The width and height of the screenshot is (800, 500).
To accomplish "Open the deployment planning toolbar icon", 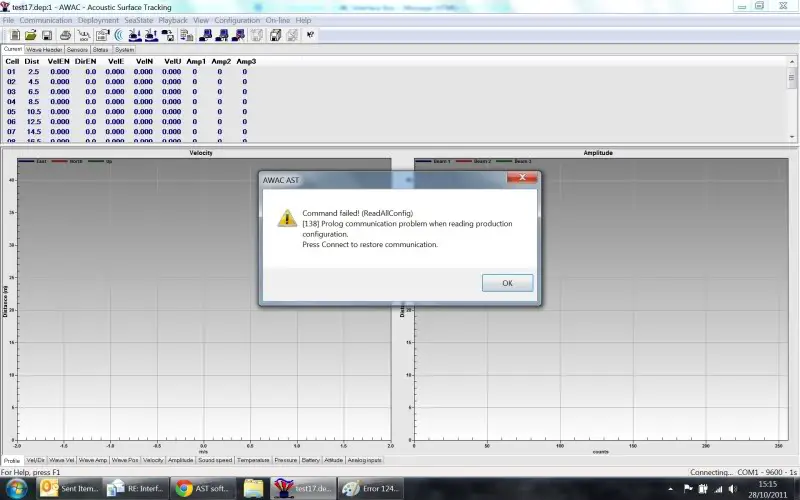I will 103,35.
